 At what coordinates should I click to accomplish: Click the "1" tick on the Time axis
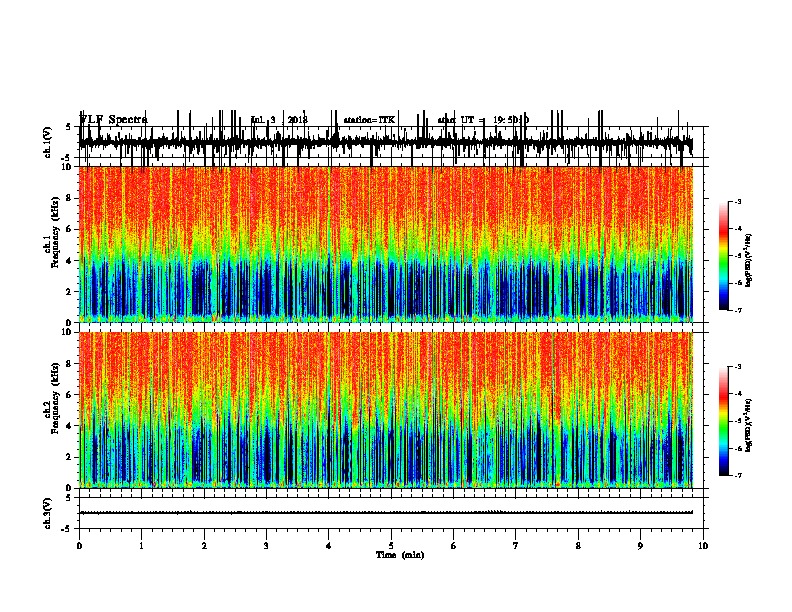tap(141, 545)
